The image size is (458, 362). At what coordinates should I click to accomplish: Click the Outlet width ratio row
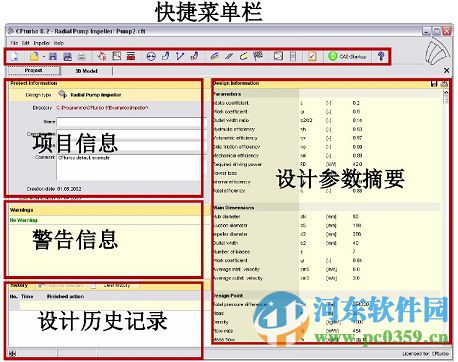[x=327, y=120]
